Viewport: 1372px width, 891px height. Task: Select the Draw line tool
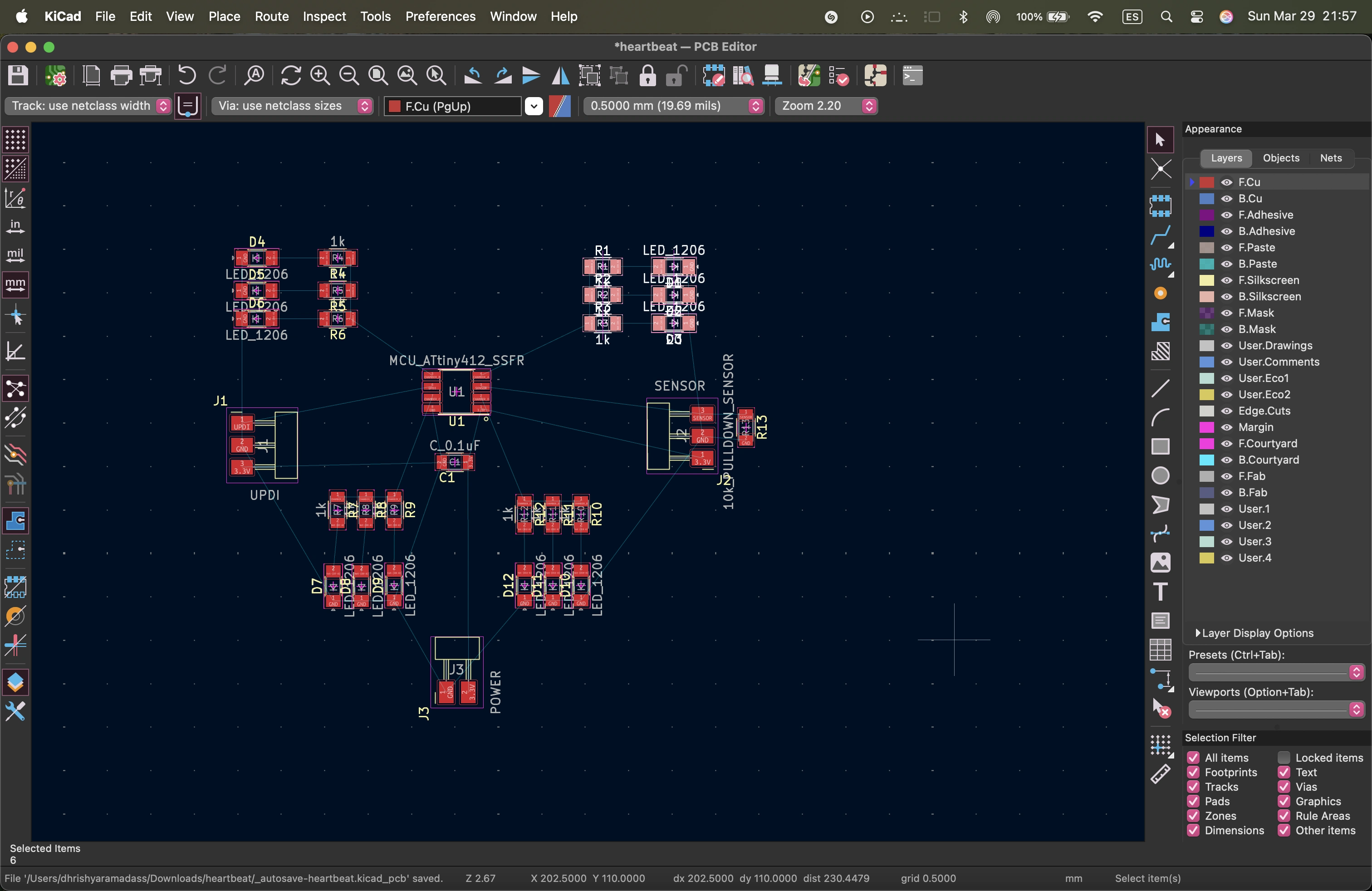(x=1161, y=388)
